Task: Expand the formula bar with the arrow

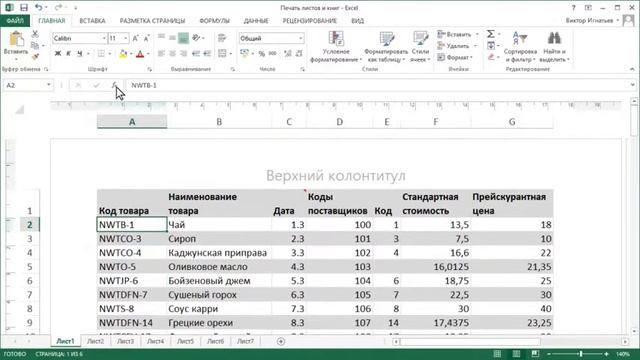Action: click(x=633, y=85)
